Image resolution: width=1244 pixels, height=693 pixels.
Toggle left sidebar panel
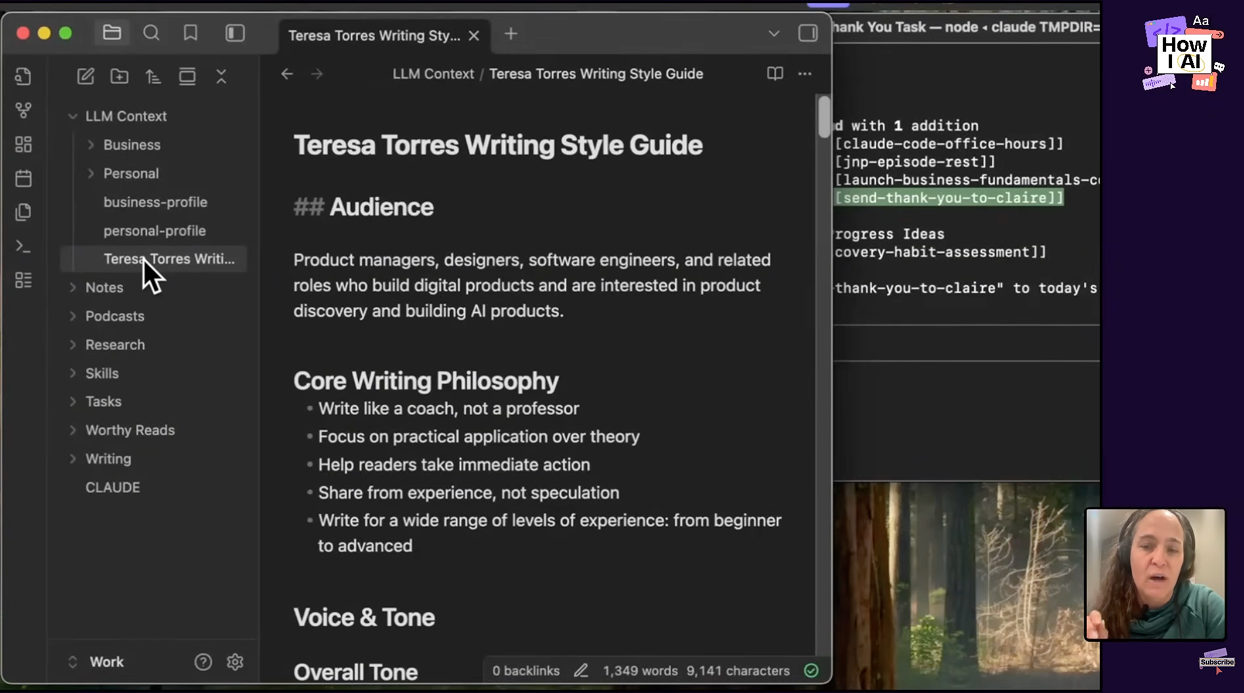click(235, 33)
